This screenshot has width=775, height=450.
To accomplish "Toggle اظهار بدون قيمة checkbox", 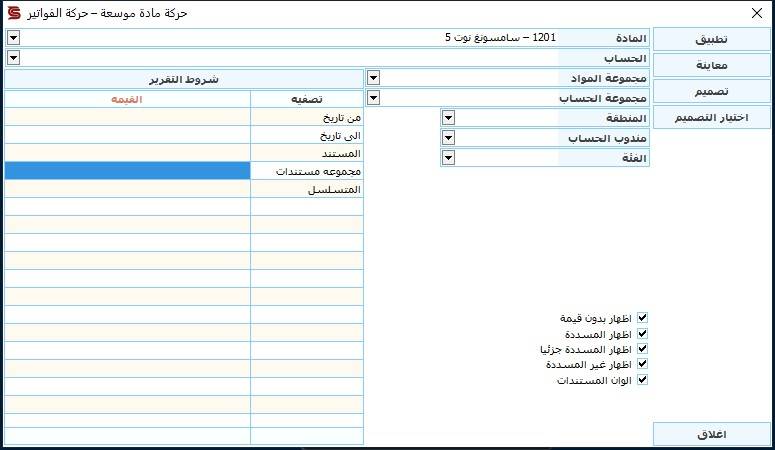I will click(x=642, y=318).
